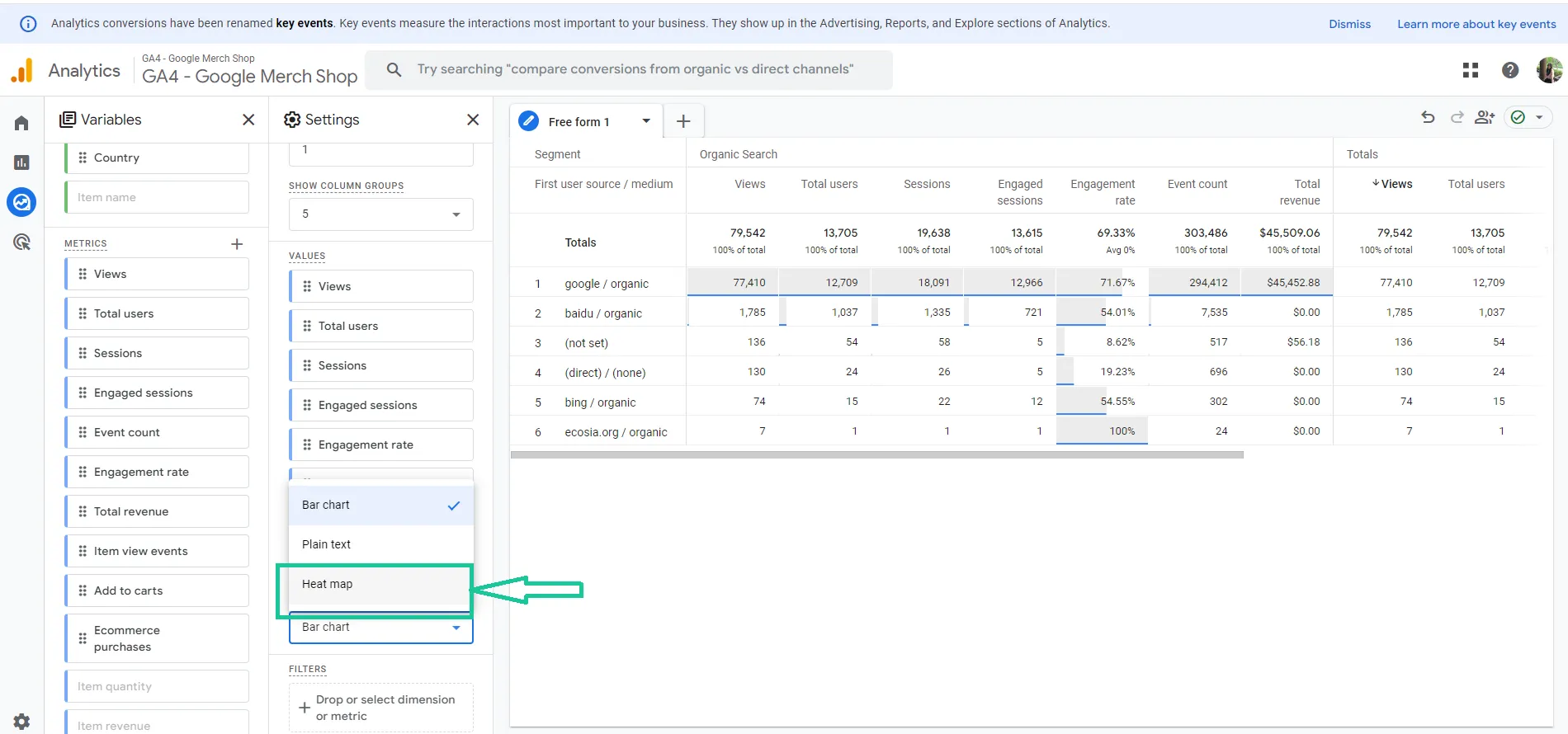Open the help question mark icon
Image resolution: width=1568 pixels, height=734 pixels.
(1510, 70)
